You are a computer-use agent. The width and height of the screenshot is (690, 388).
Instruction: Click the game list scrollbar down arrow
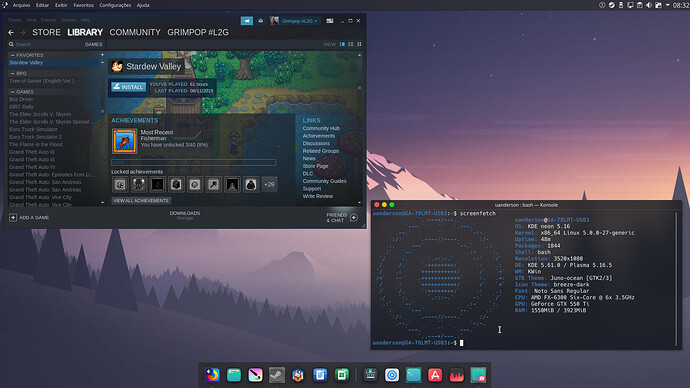103,203
